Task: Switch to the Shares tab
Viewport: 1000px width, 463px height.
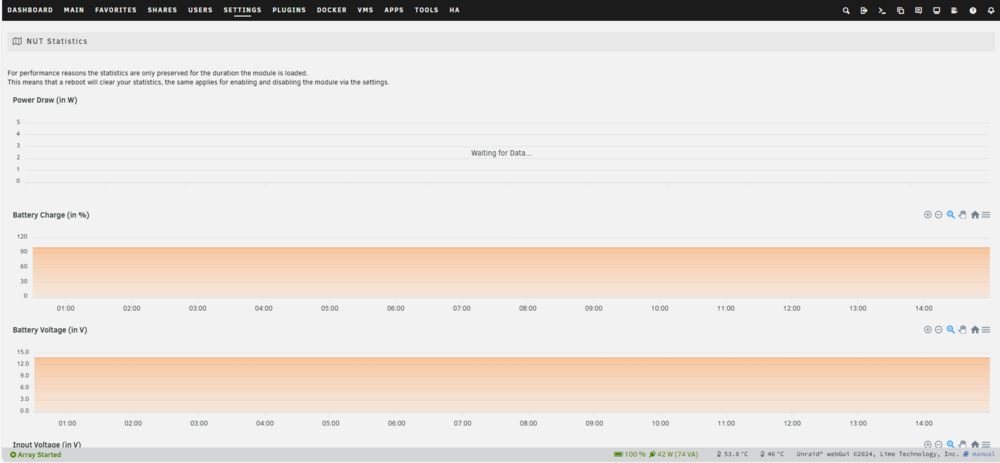Action: click(162, 10)
